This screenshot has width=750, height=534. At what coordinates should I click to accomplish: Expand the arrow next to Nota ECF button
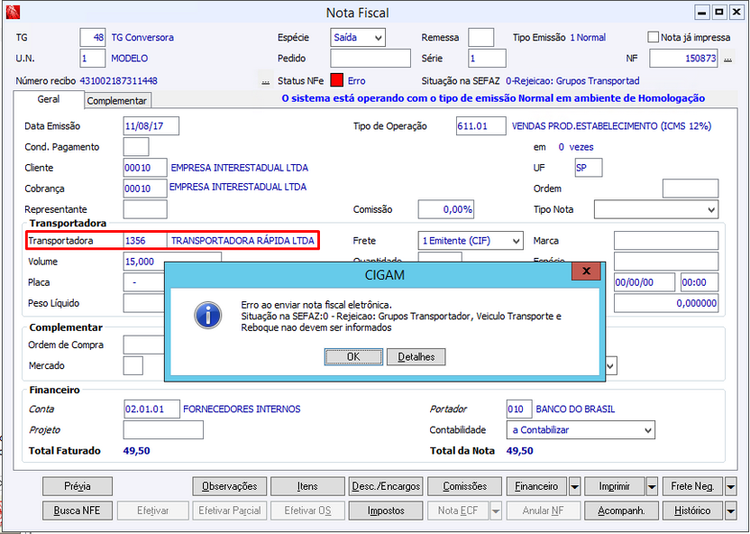496,511
